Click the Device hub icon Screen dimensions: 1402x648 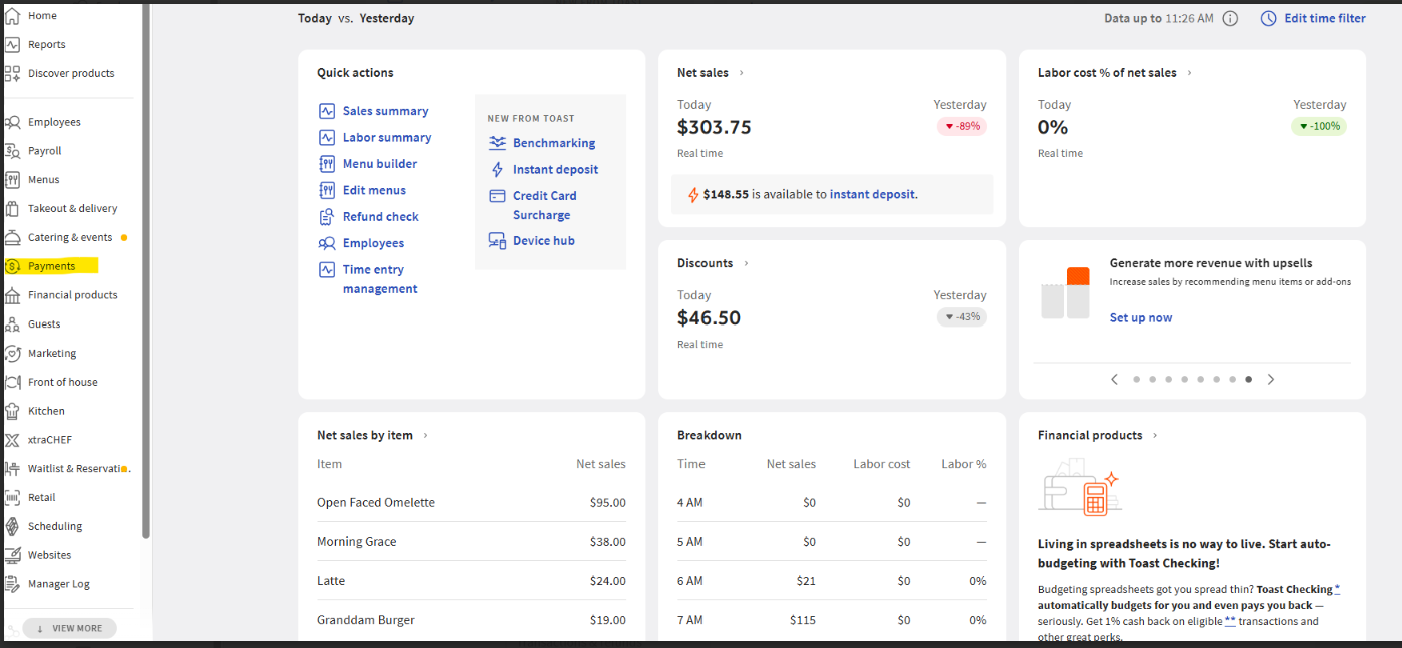497,240
